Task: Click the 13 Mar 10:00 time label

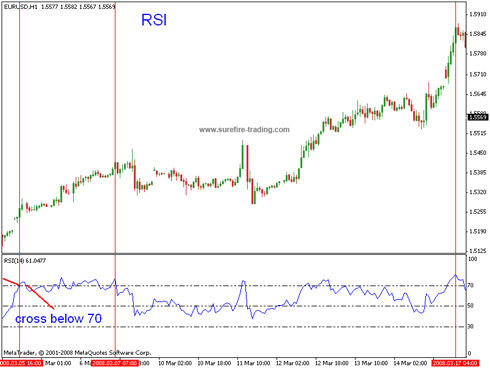Action: point(371,363)
